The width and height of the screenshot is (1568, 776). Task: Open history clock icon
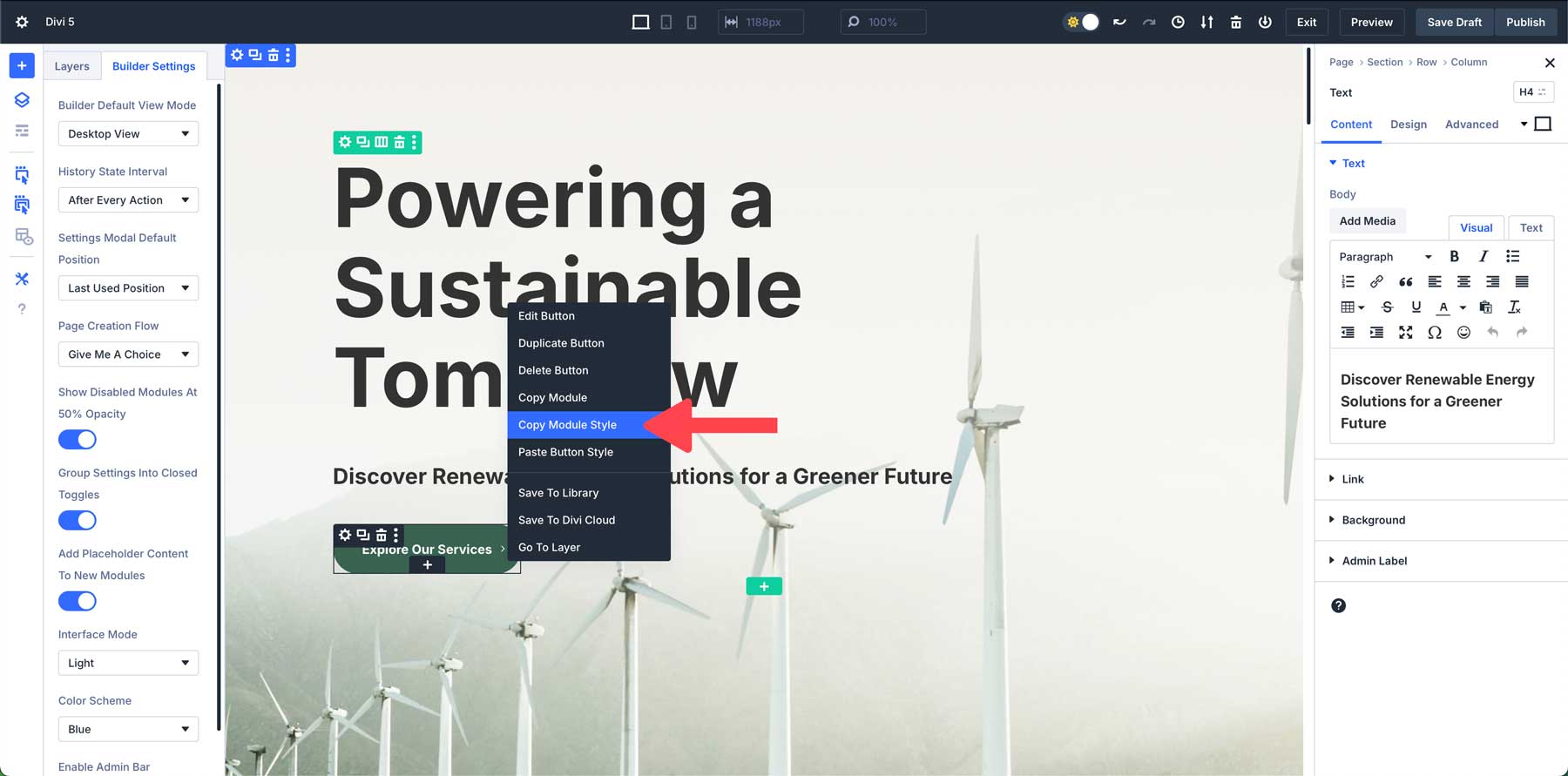(1178, 22)
